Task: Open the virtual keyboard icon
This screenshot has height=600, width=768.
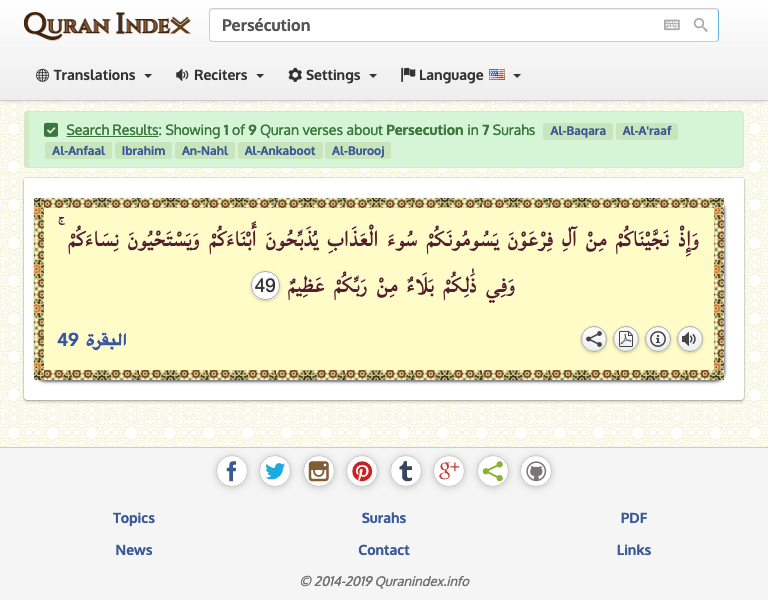Action: (672, 25)
